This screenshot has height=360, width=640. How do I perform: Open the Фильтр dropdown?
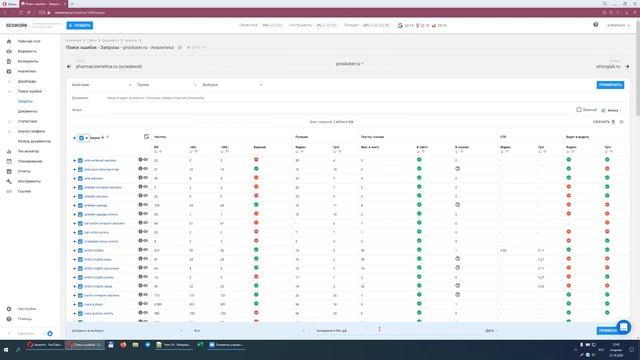point(612,110)
